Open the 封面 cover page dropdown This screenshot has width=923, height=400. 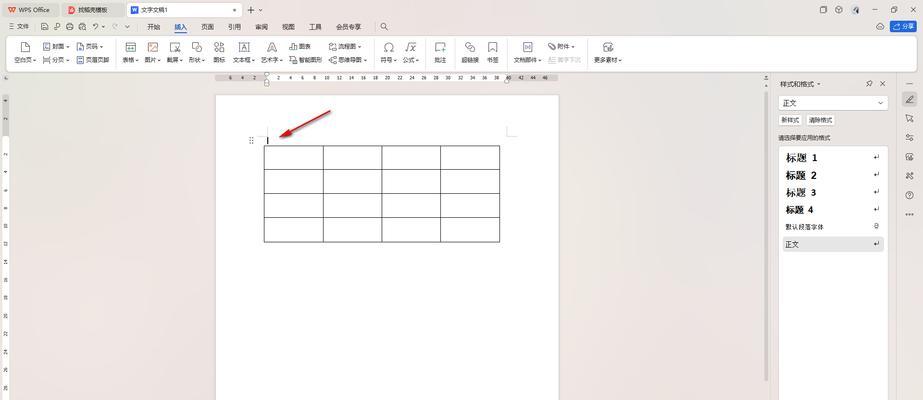(56, 46)
